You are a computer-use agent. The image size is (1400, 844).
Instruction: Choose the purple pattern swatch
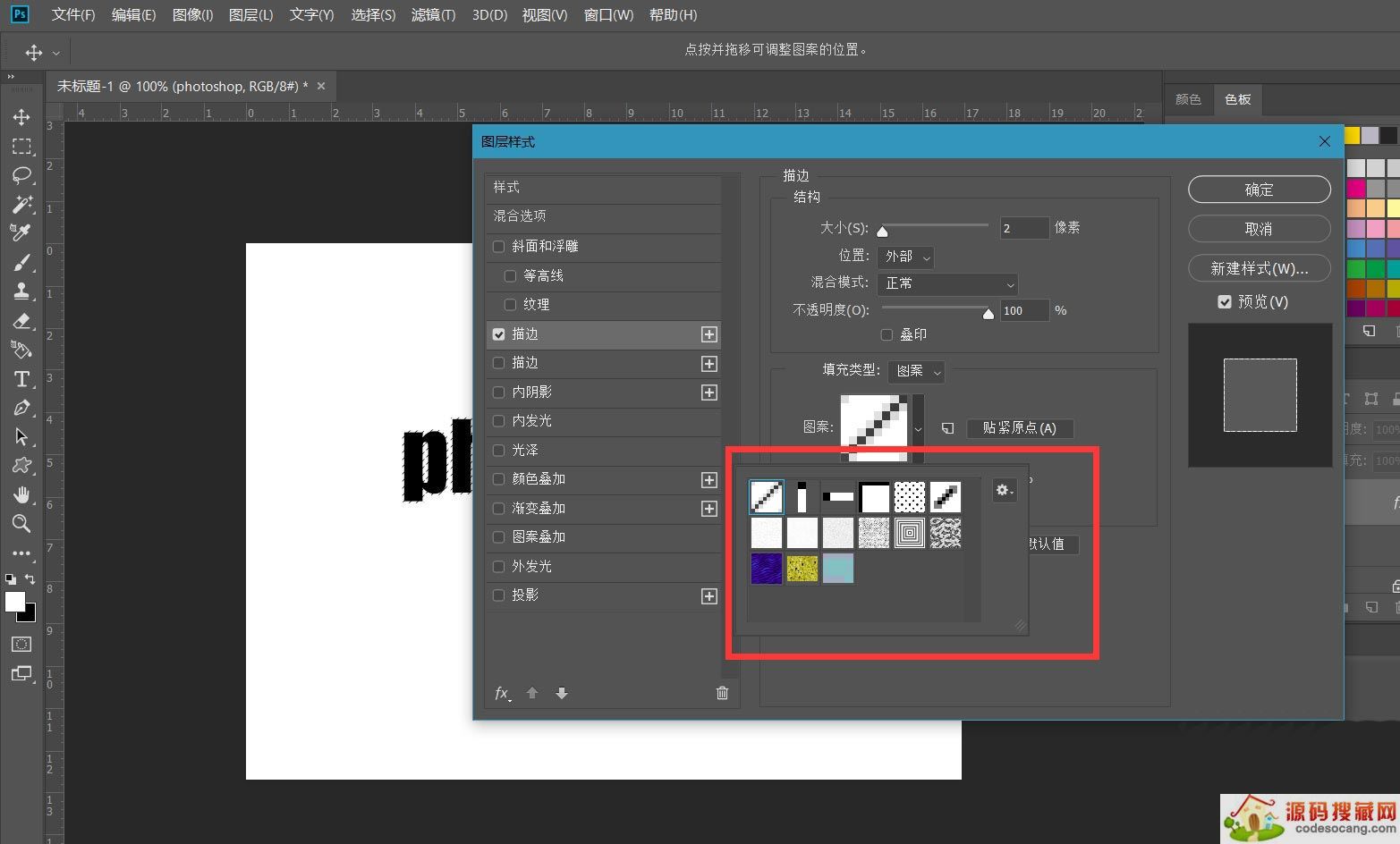click(x=767, y=569)
